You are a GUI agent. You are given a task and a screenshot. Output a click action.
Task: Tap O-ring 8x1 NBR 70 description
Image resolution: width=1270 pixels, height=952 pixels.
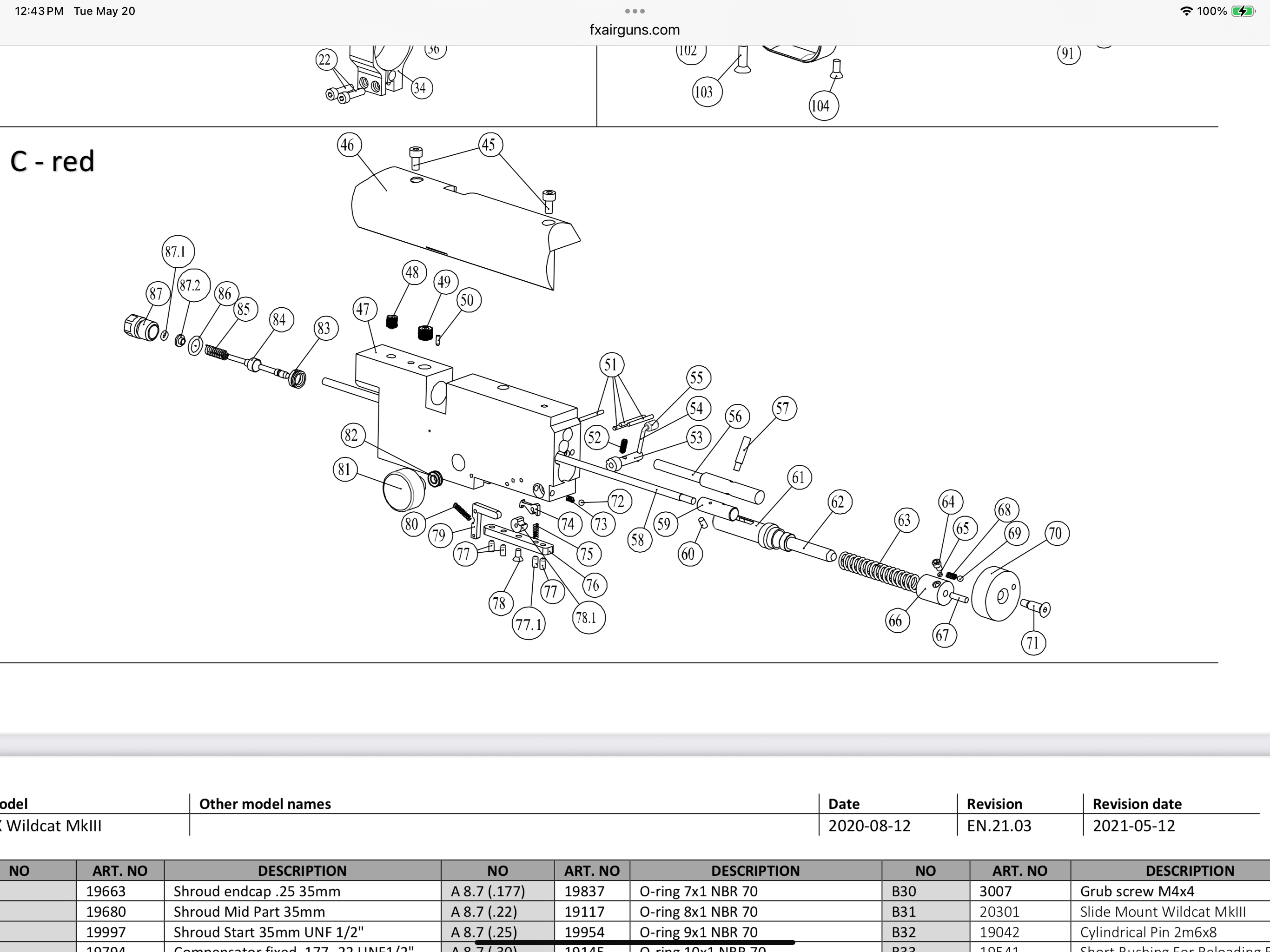coord(699,912)
